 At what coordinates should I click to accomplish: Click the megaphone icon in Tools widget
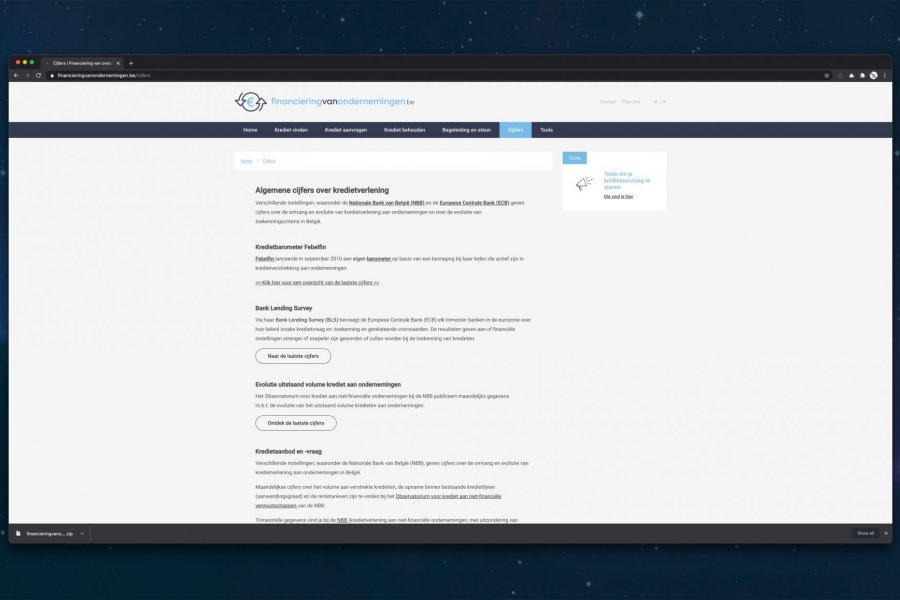coord(584,183)
